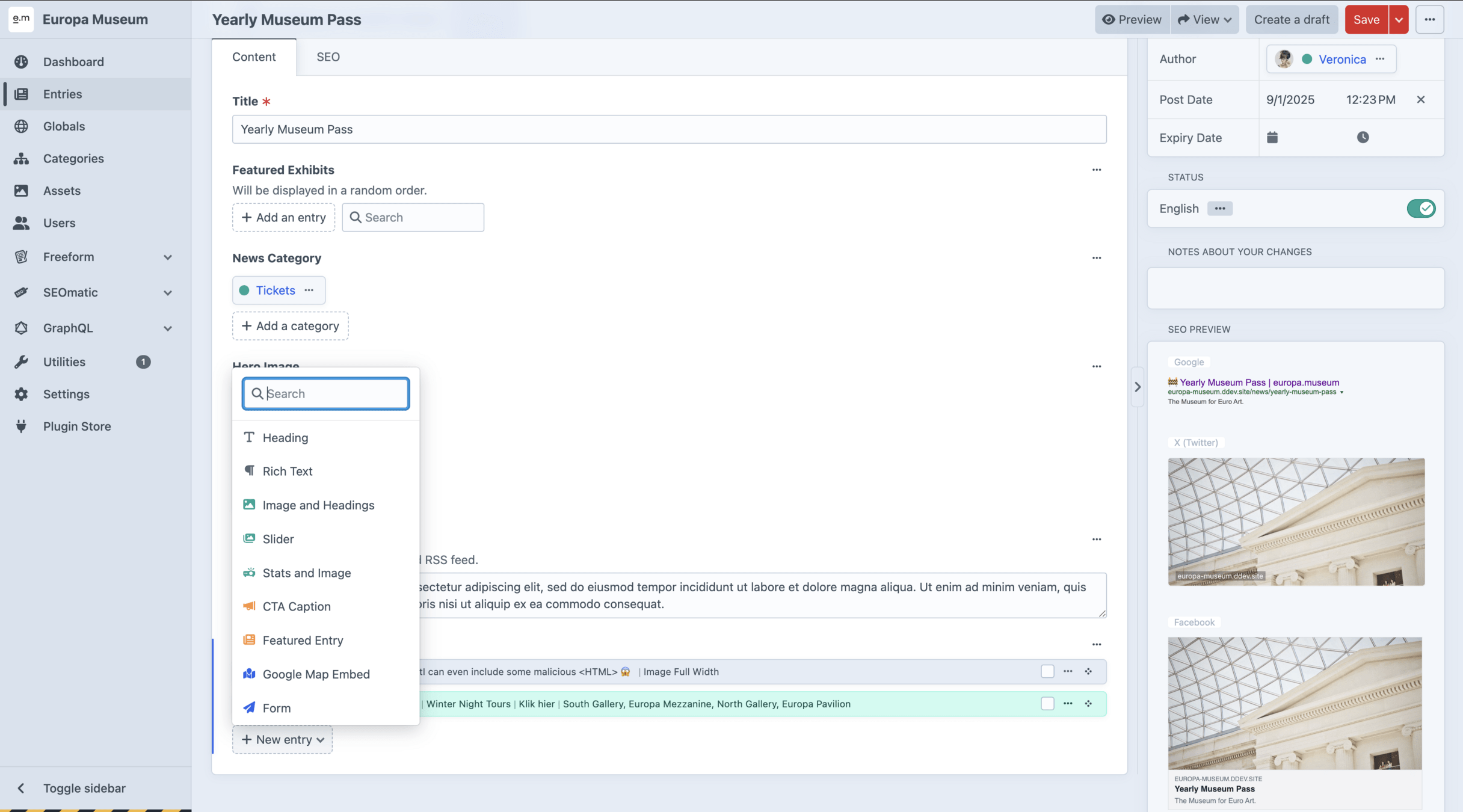Click the expiry time clock icon
1463x812 pixels.
pyautogui.click(x=1363, y=138)
